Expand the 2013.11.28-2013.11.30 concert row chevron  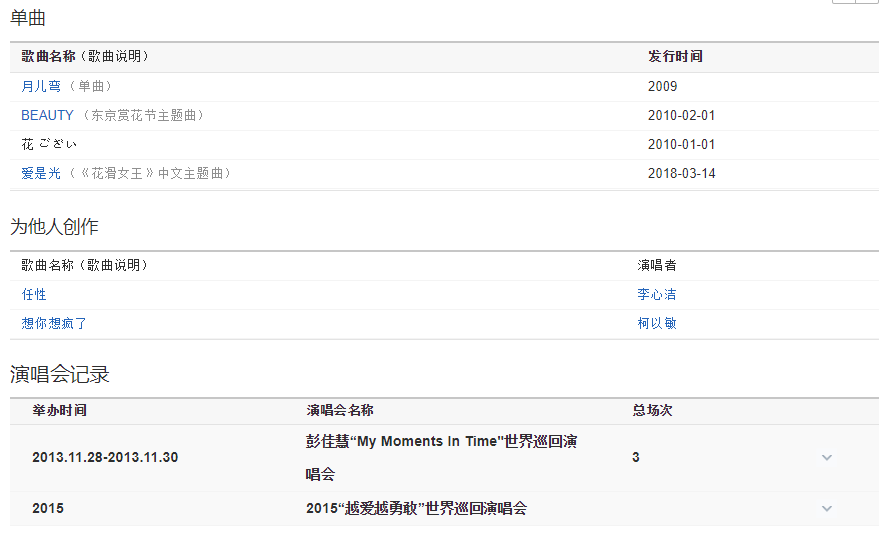(x=826, y=458)
